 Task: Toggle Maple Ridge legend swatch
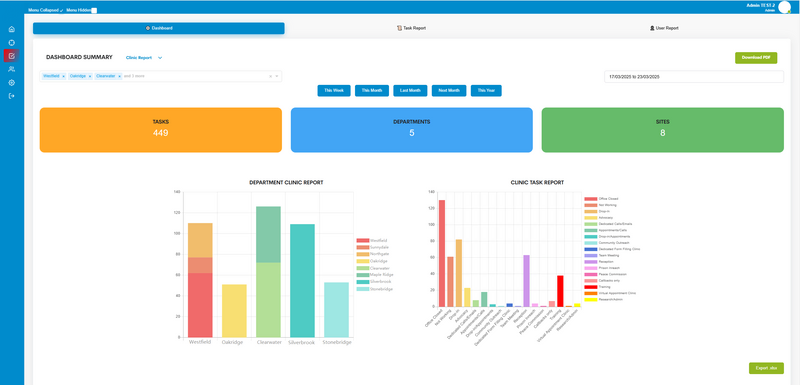[362, 275]
